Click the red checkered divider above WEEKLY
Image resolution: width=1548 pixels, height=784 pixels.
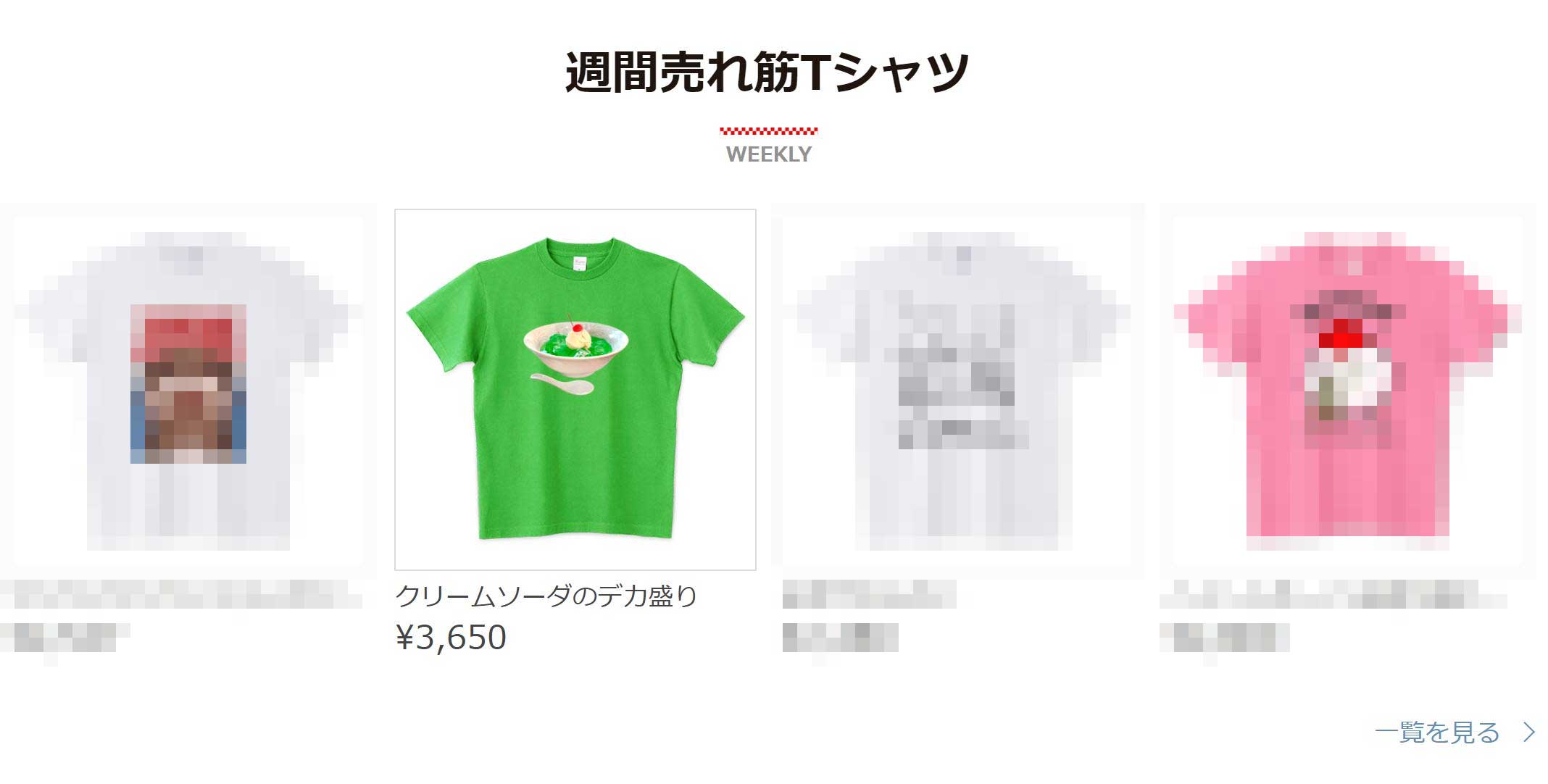(769, 131)
